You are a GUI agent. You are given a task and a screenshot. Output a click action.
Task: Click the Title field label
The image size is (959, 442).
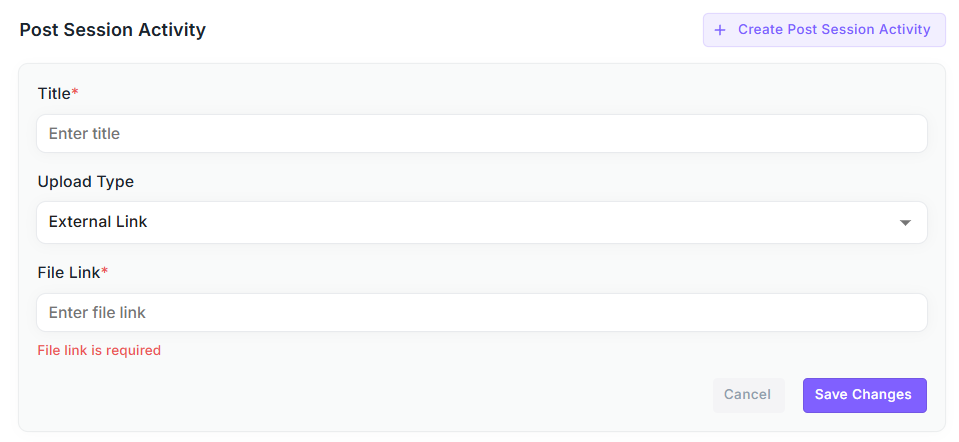pos(54,94)
